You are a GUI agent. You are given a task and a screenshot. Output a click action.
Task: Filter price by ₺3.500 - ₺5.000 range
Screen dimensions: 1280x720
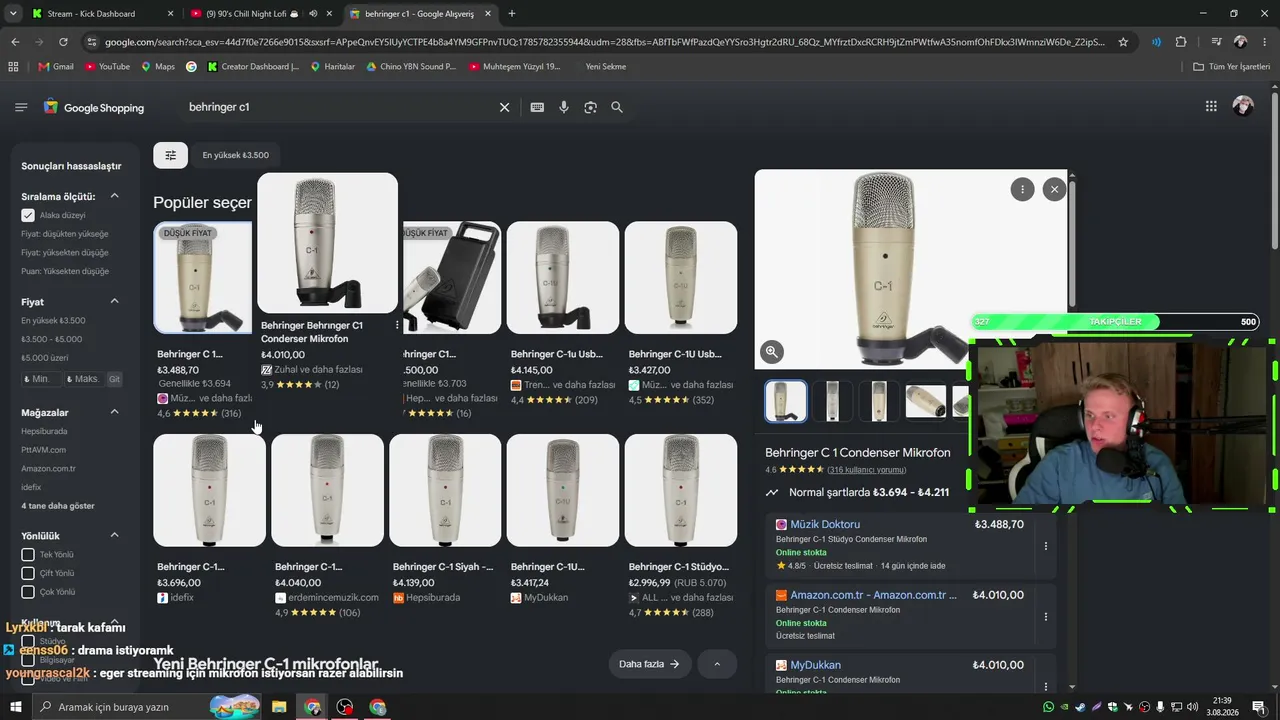52,339
